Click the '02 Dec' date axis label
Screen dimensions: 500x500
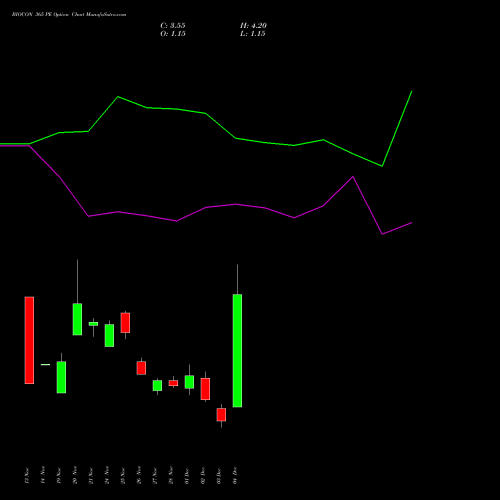[203, 476]
